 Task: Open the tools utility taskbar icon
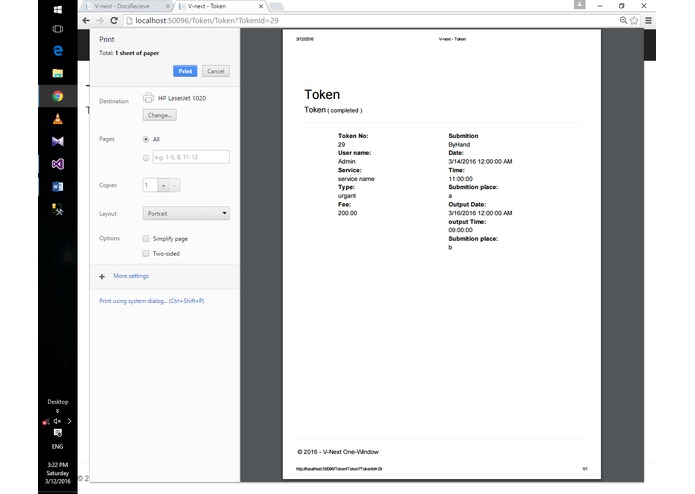(58, 209)
